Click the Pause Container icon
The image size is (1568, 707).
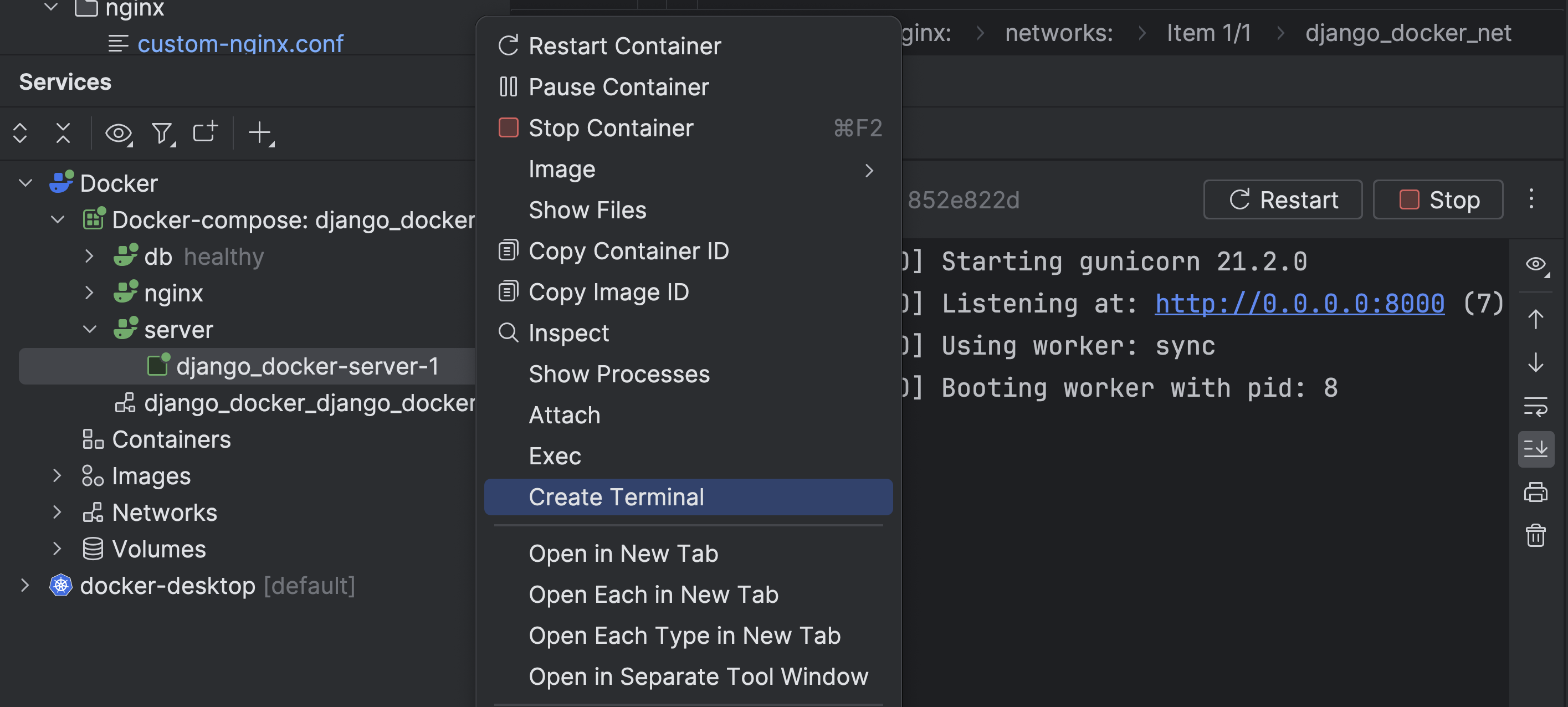click(x=509, y=86)
